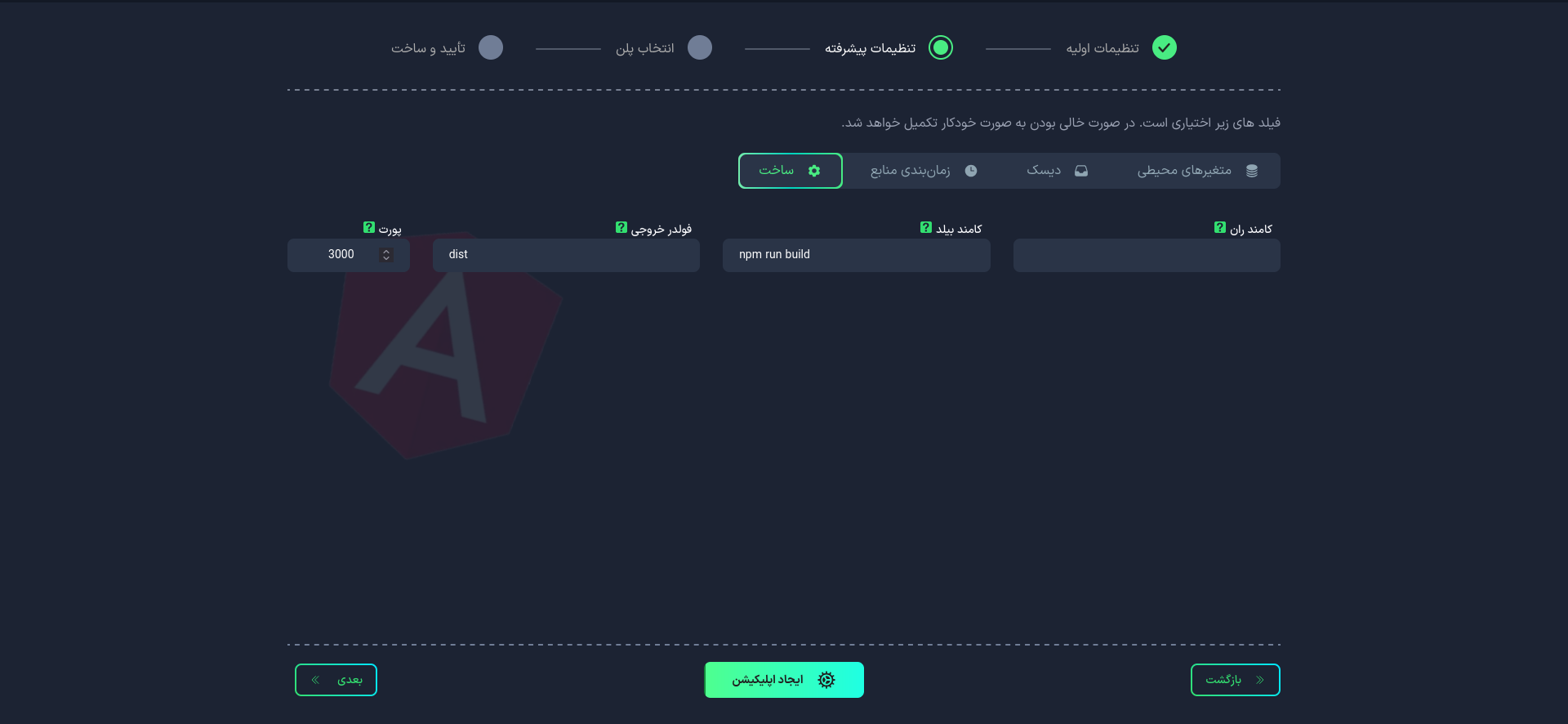This screenshot has height=724, width=1568.
Task: Proceed with the بعدی button
Action: click(x=336, y=680)
